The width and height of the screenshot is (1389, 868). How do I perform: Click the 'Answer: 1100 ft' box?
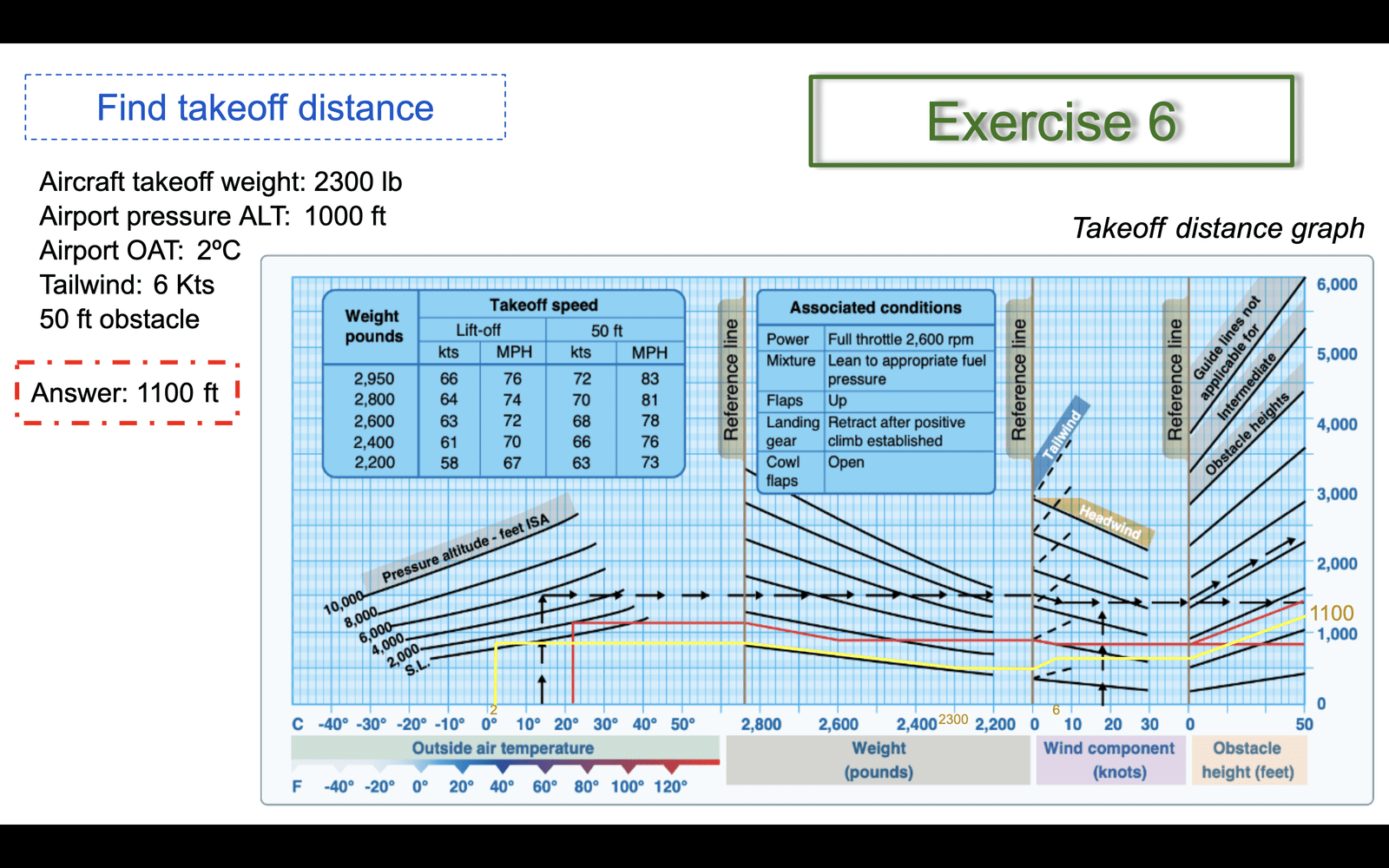127,393
